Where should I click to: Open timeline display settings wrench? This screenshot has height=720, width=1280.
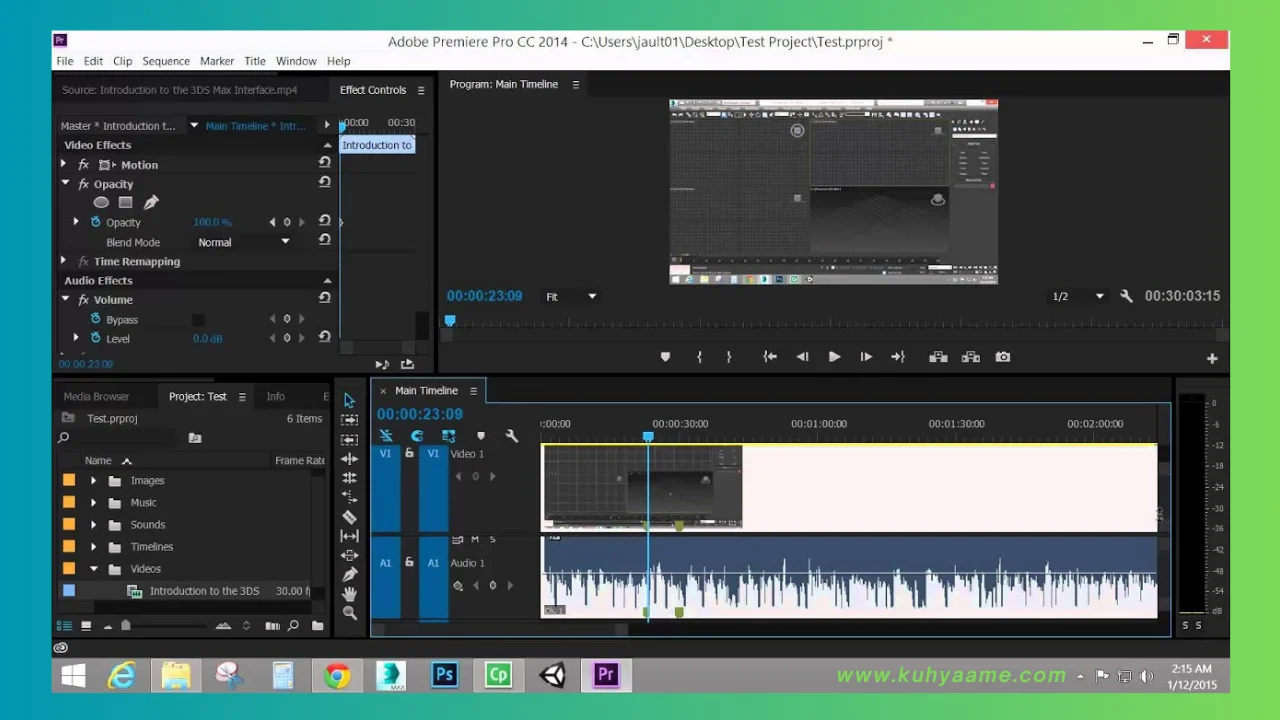(x=512, y=436)
